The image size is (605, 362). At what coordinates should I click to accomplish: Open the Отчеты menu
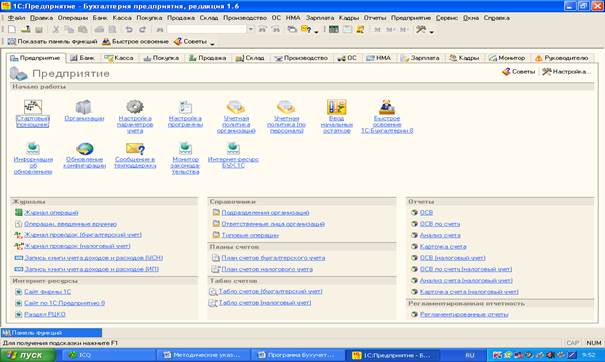[x=374, y=18]
